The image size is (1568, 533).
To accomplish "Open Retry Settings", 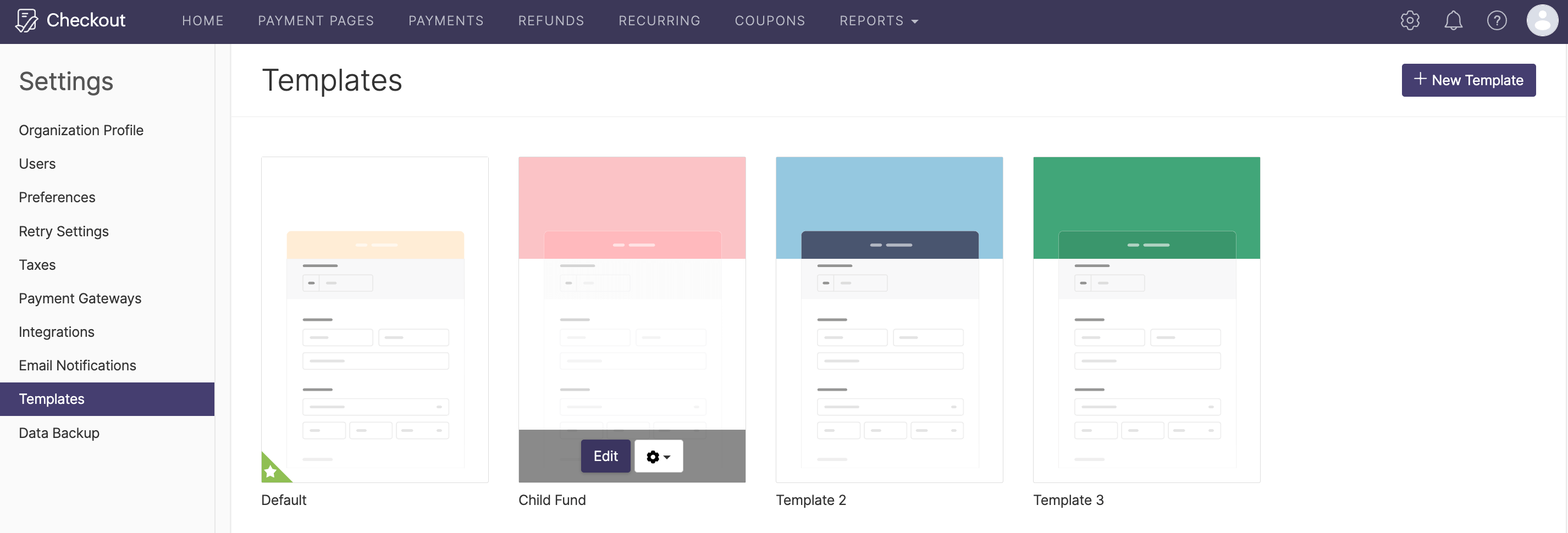I will click(63, 231).
